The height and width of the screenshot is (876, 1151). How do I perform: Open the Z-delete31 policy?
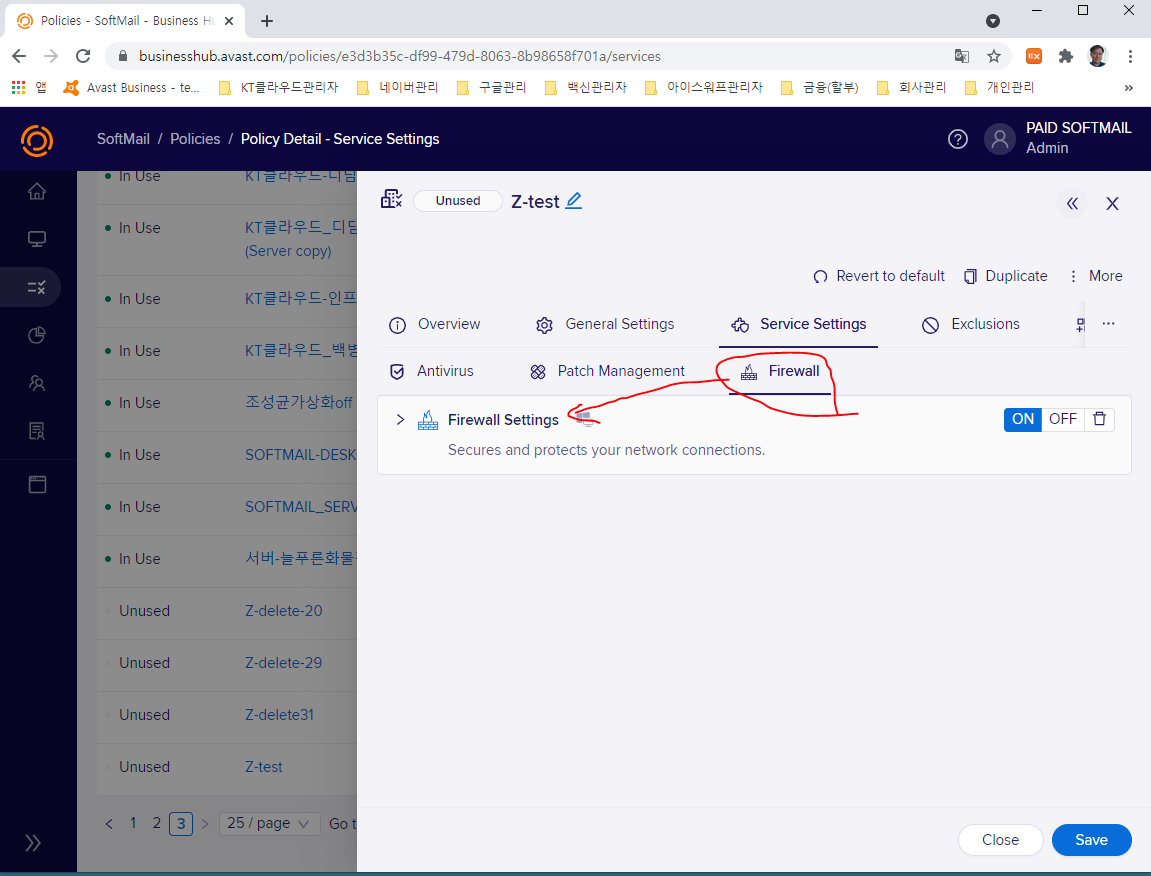tap(279, 715)
